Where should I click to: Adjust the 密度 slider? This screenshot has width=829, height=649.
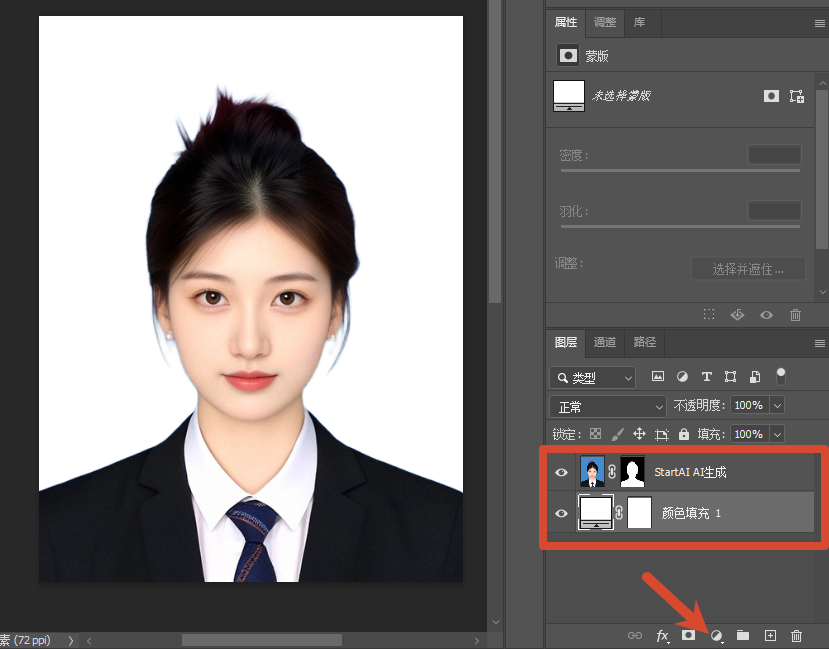[x=680, y=171]
